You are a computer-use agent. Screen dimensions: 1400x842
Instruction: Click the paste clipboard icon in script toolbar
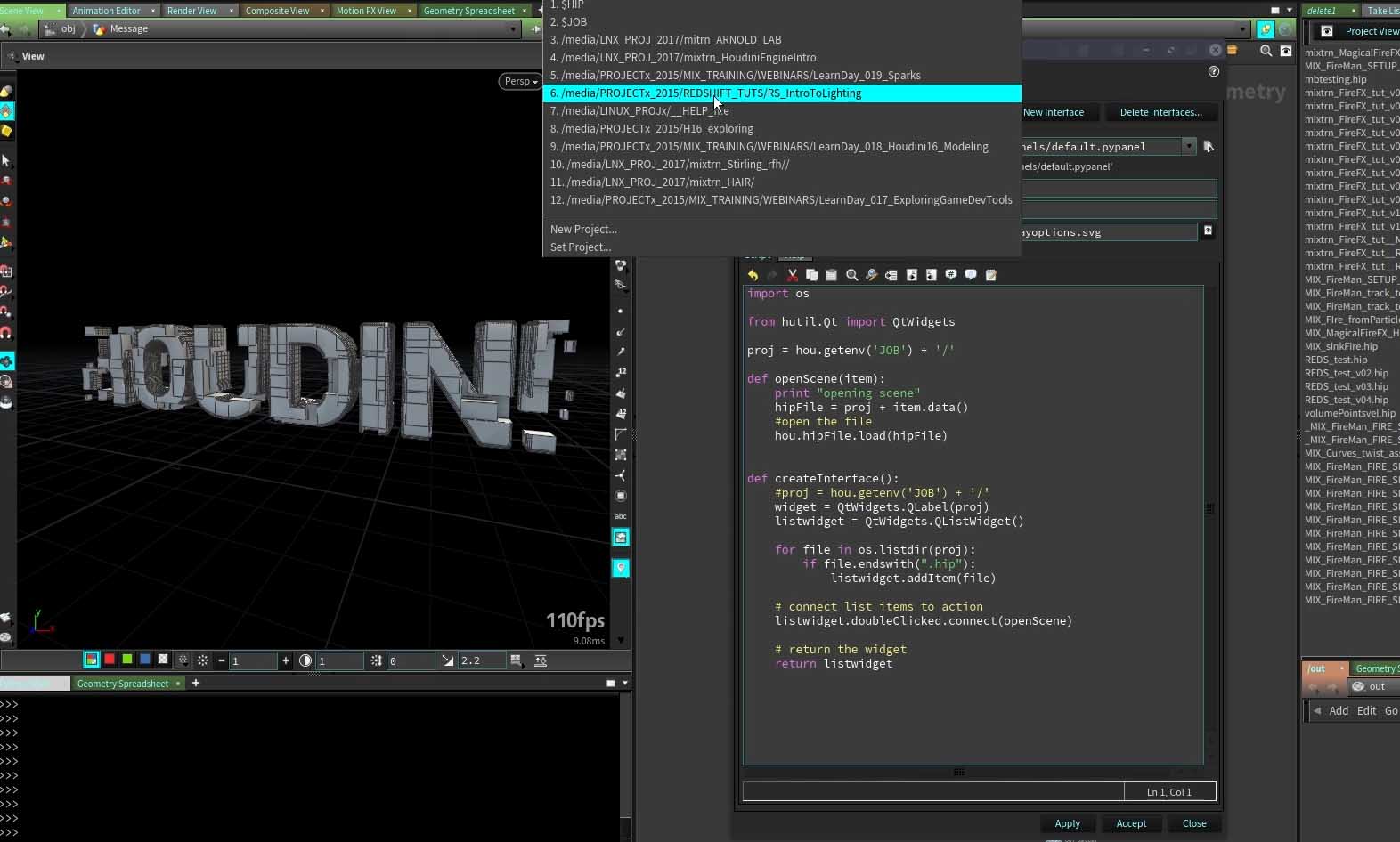831,275
